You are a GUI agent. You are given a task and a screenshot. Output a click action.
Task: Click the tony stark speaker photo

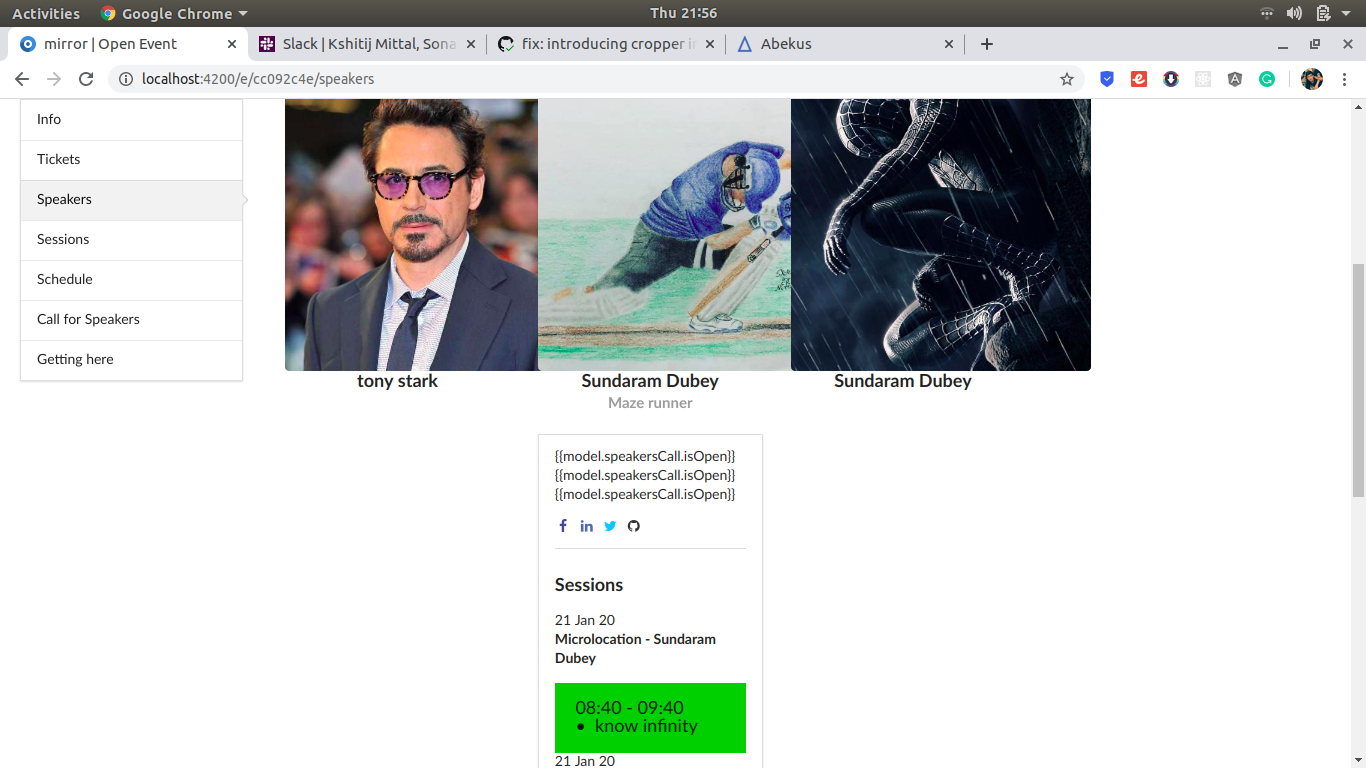[411, 235]
